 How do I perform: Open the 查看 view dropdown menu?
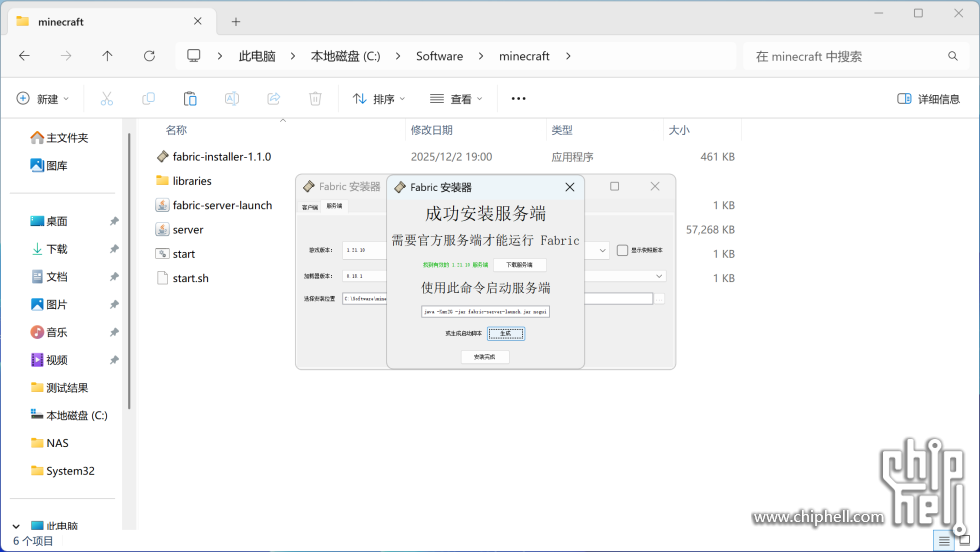click(456, 99)
